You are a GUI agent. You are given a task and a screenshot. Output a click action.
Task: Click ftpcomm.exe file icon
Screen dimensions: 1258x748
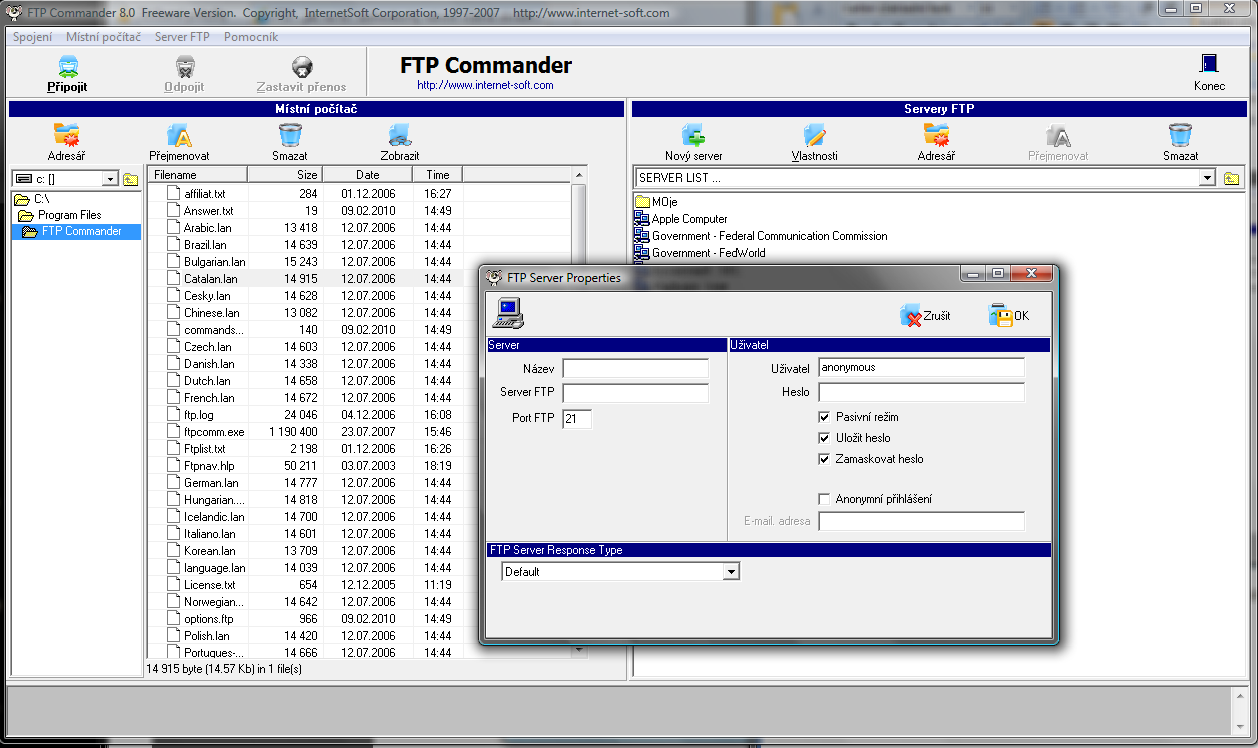click(x=172, y=432)
